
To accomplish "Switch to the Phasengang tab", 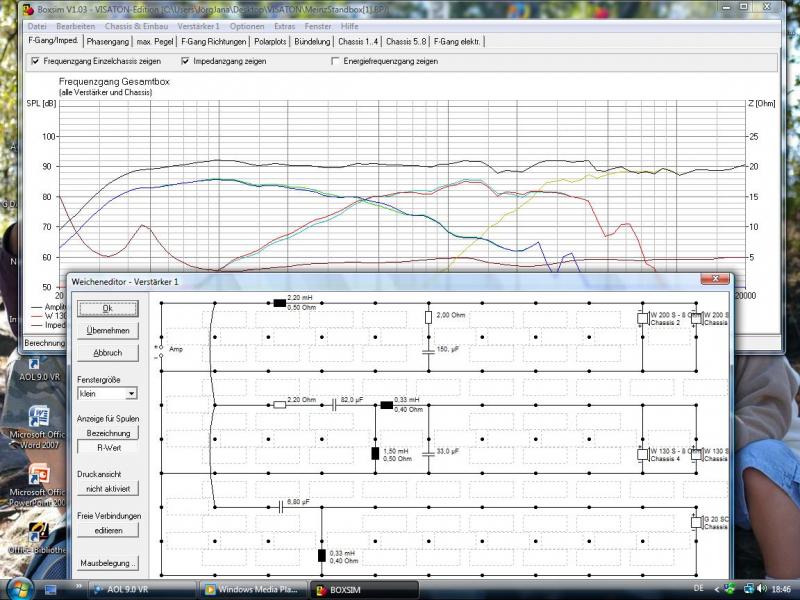I will pyautogui.click(x=107, y=42).
